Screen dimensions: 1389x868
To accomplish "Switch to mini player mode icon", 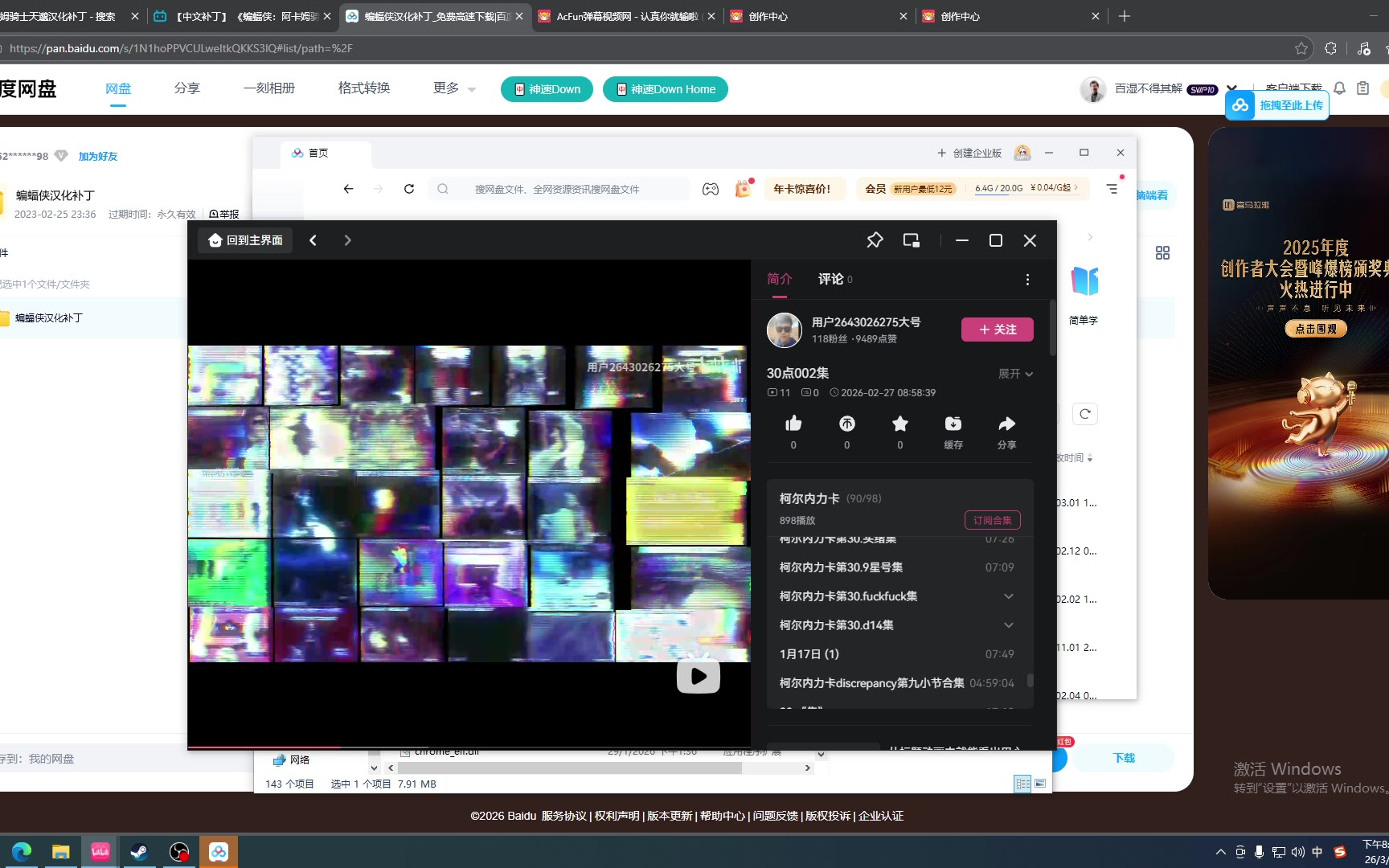I will point(911,240).
